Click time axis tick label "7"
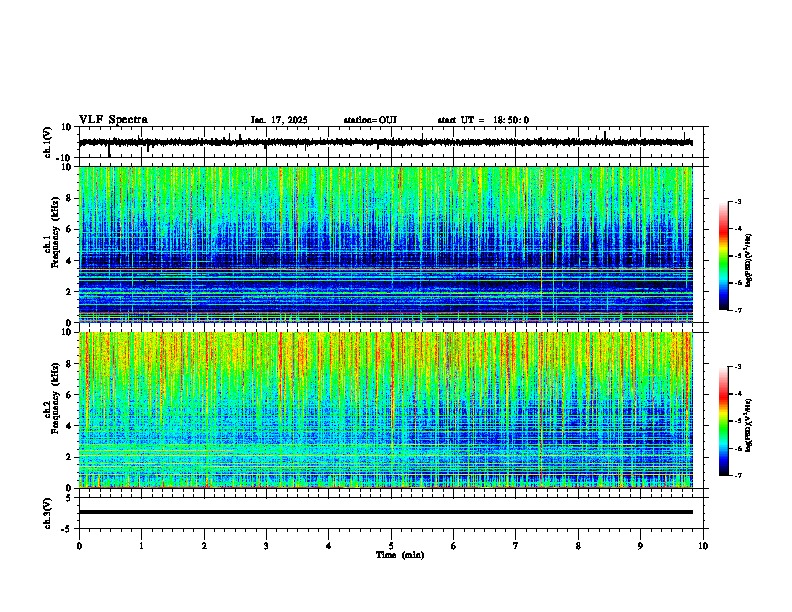Screen dimensions: 792x612 coord(516,546)
